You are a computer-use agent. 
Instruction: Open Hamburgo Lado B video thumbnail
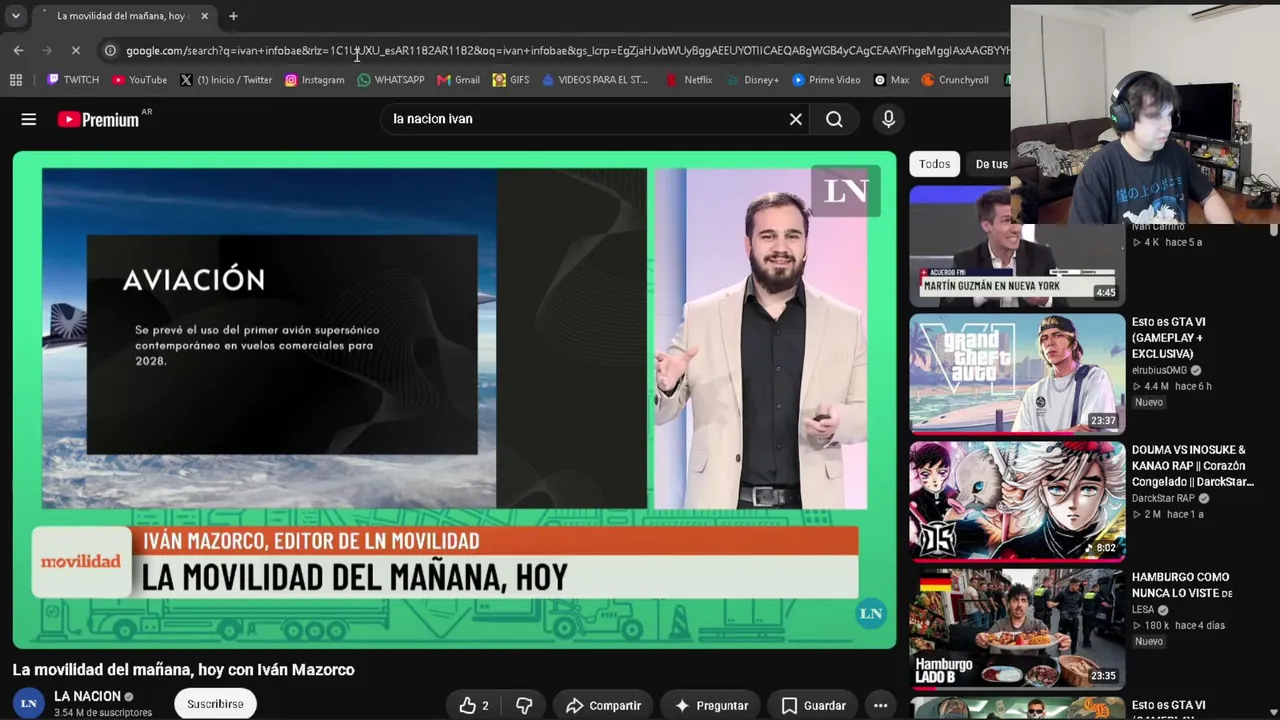click(1017, 629)
